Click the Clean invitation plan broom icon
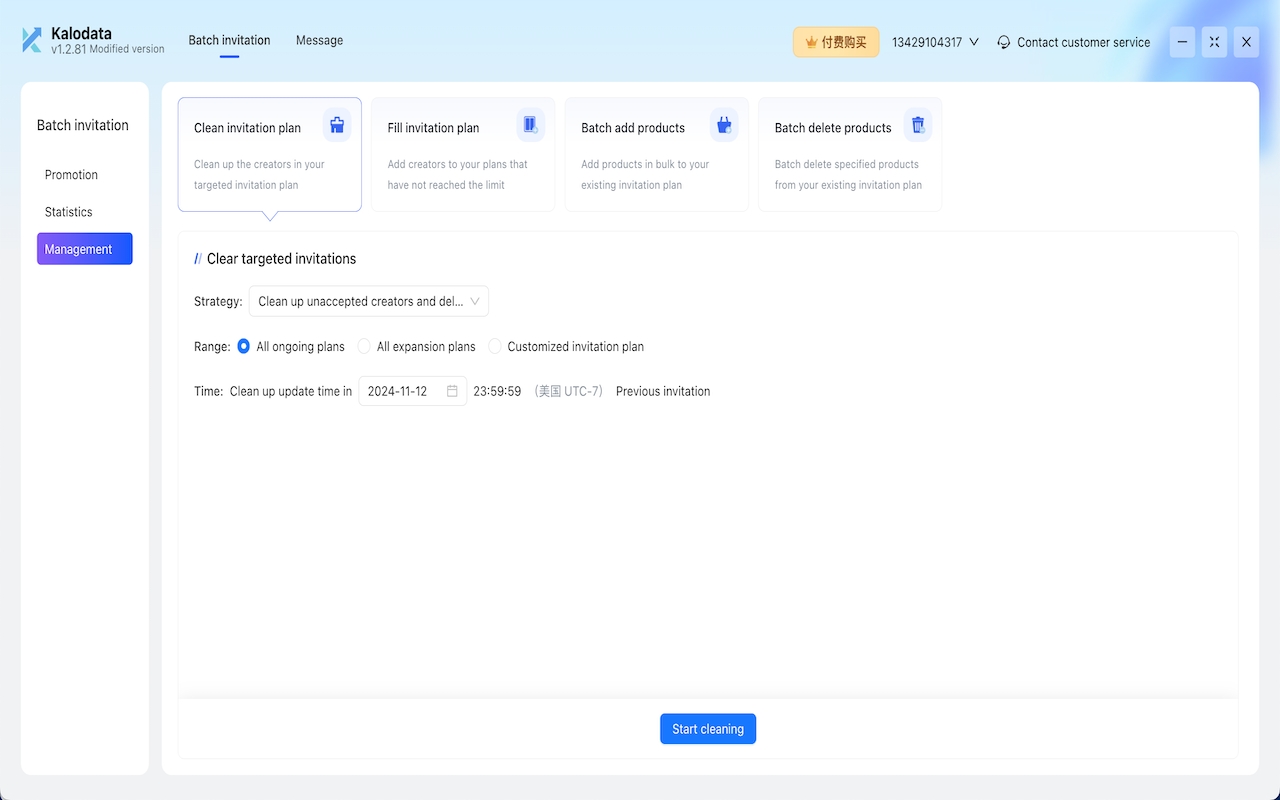1280x800 pixels. tap(337, 125)
